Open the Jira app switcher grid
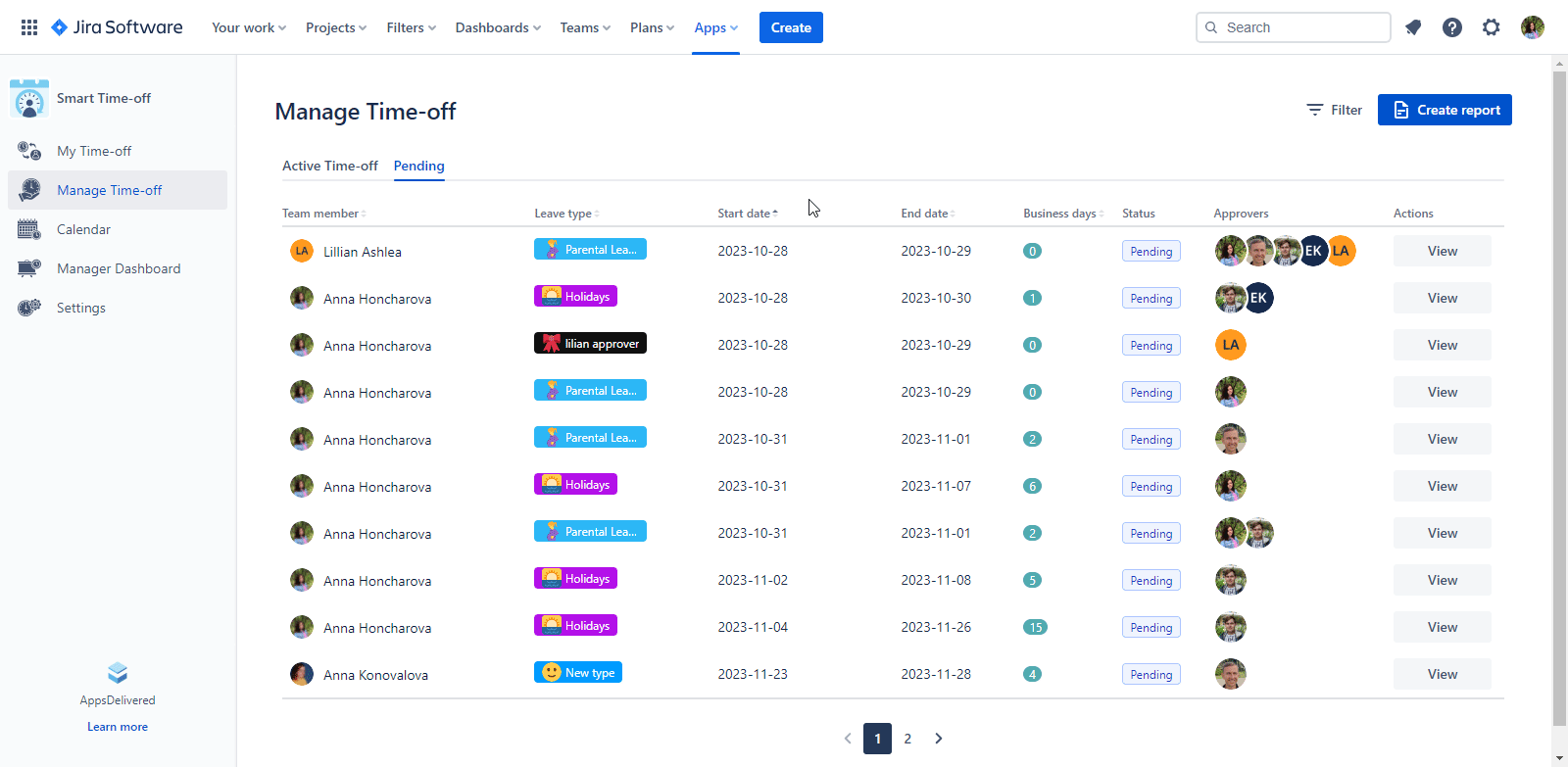The height and width of the screenshot is (767, 1568). [29, 27]
